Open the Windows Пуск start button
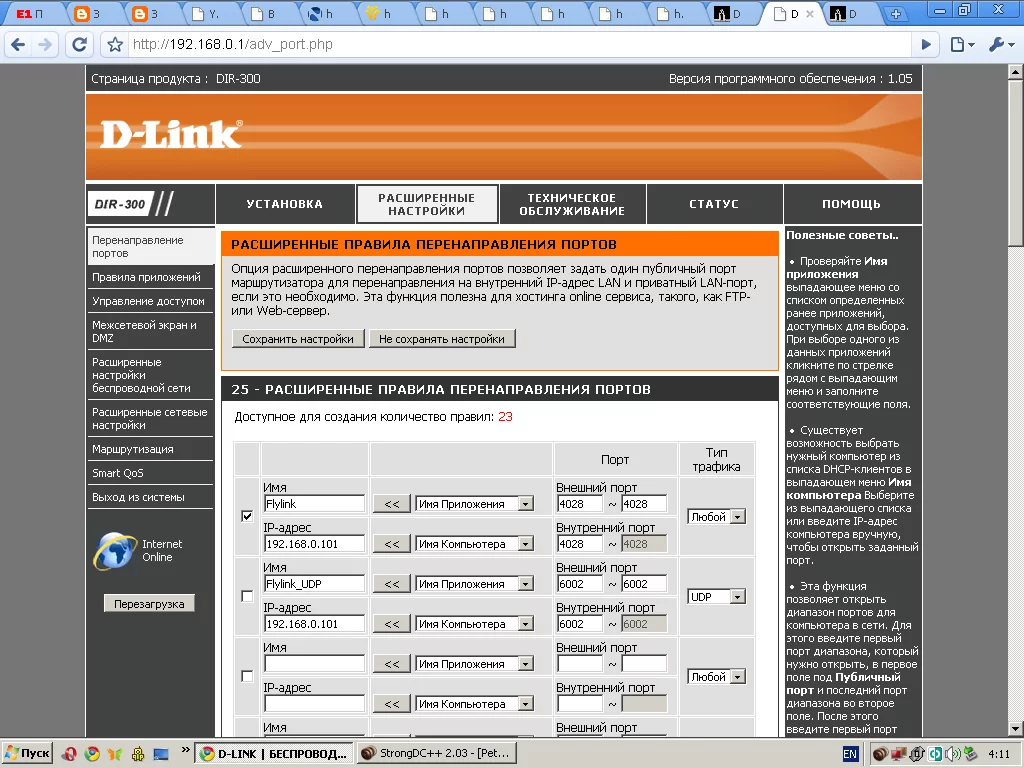The width and height of the screenshot is (1024, 768). (x=27, y=753)
